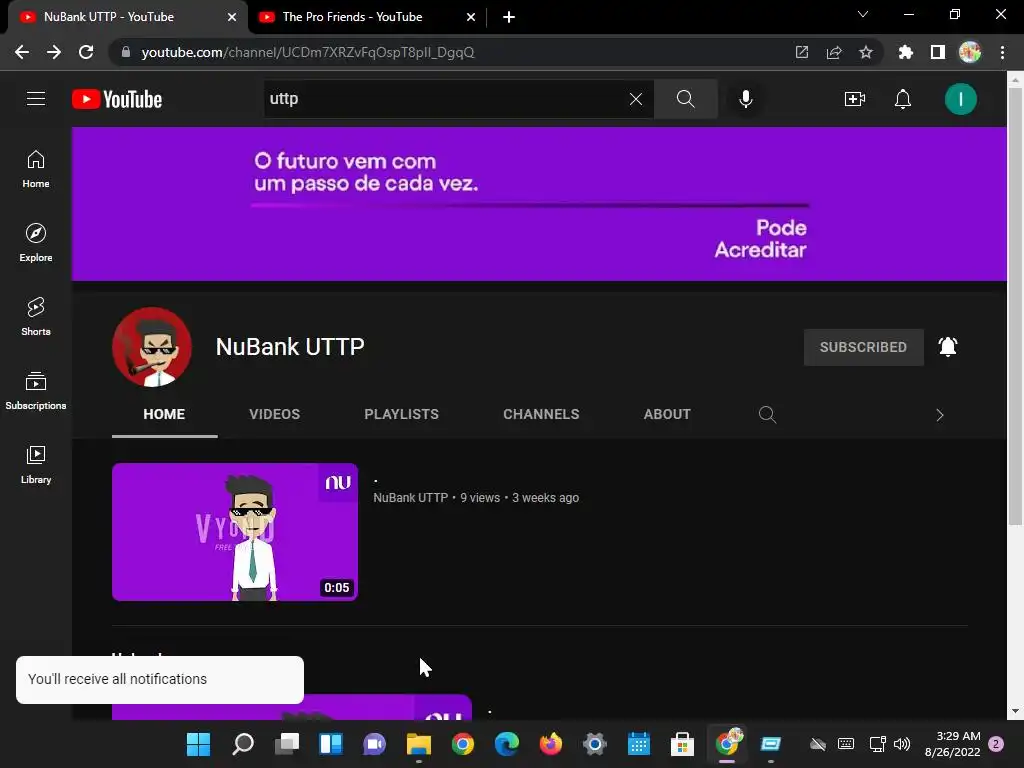Open Subscriptions in the sidebar
The image size is (1024, 768).
(x=36, y=390)
